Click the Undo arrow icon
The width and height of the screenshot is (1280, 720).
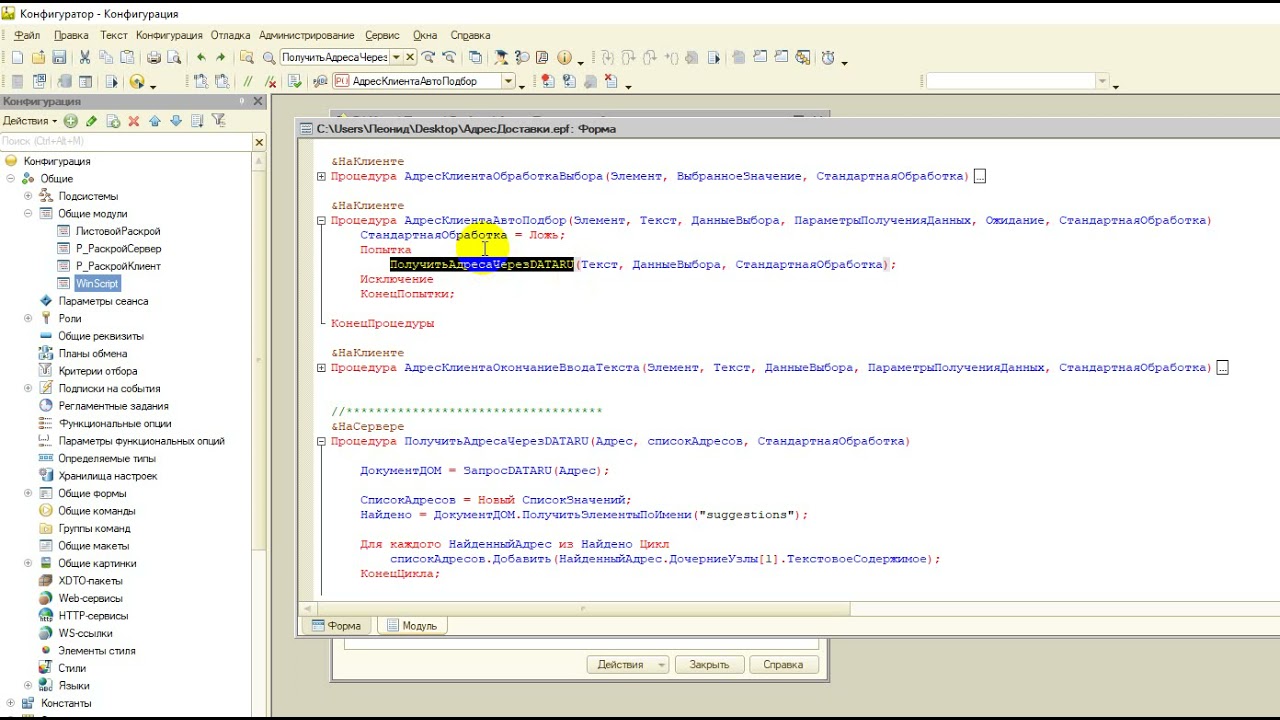tap(201, 58)
